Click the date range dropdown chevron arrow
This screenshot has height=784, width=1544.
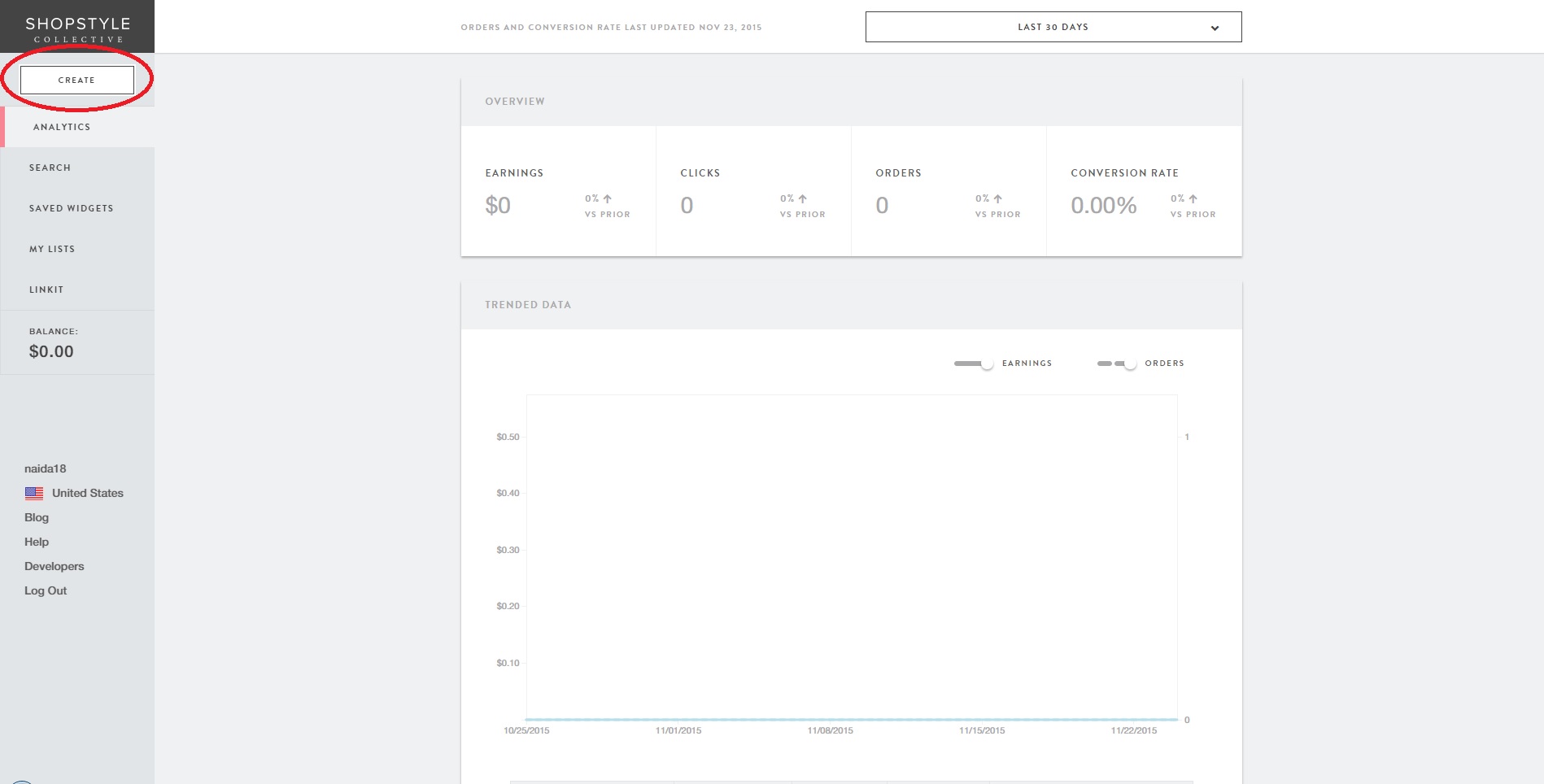[1215, 28]
